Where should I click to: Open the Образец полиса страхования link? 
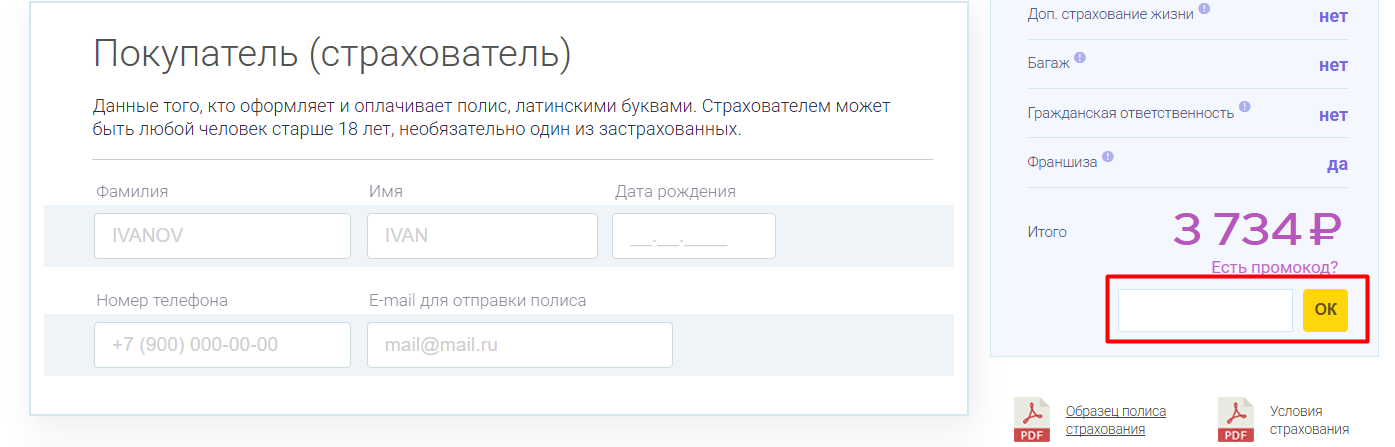(1116, 420)
